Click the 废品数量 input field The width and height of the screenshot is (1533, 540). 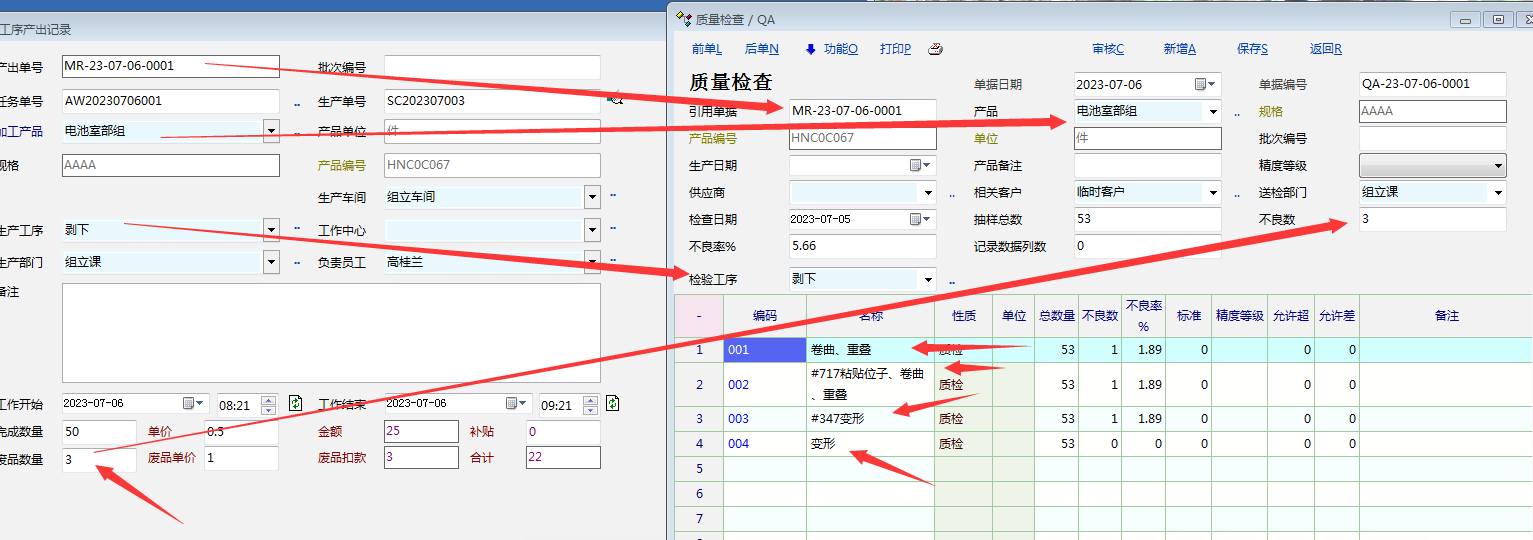98,458
